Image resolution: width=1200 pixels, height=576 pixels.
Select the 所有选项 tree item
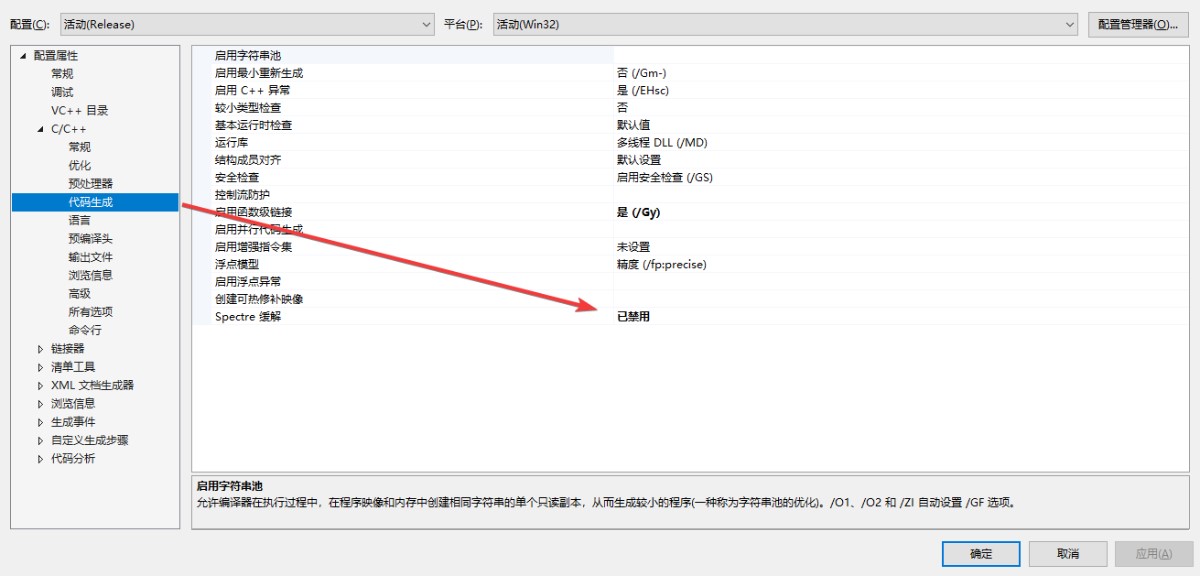(91, 312)
